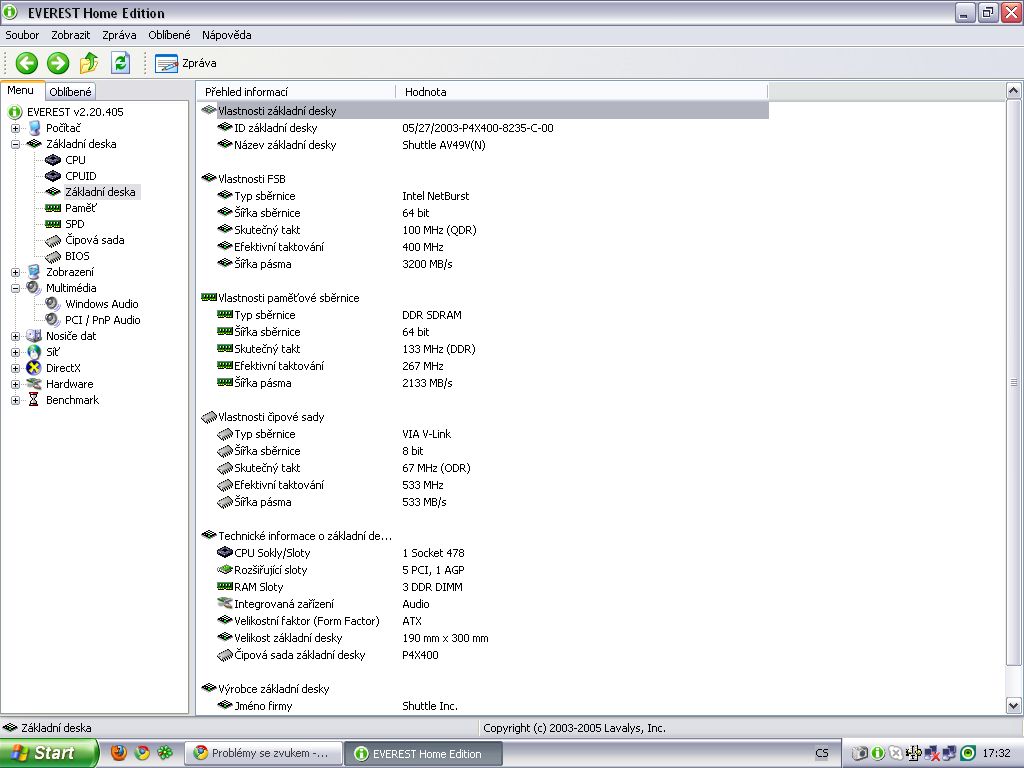Image resolution: width=1024 pixels, height=768 pixels.
Task: Click the value VIA V-Link
Action: click(x=426, y=434)
